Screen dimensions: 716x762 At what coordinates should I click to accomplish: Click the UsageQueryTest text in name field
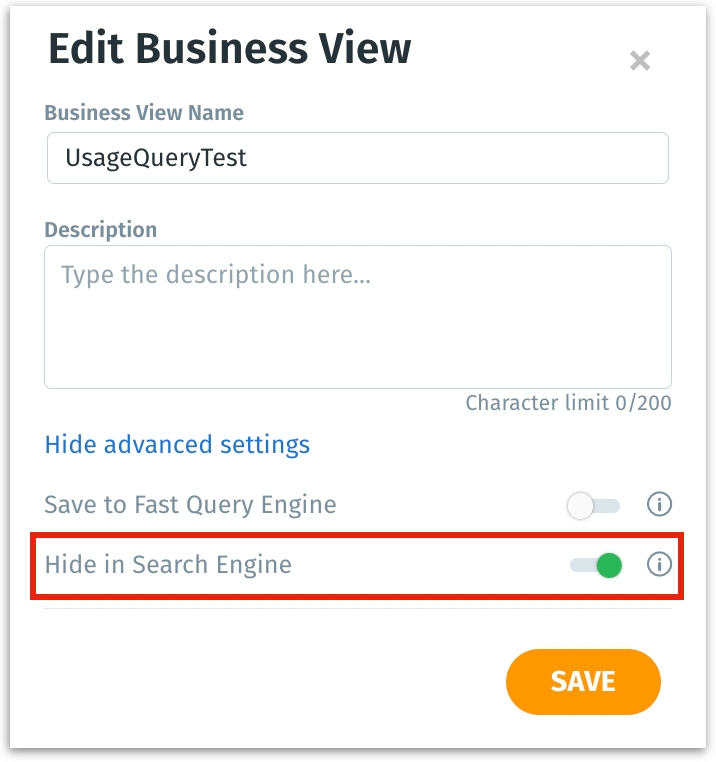(x=156, y=158)
